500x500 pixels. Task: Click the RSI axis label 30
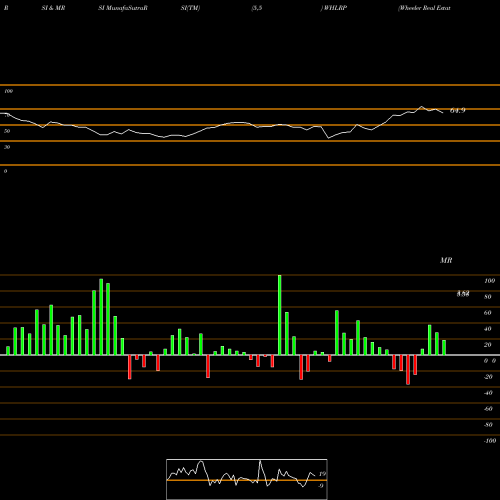tap(7, 147)
